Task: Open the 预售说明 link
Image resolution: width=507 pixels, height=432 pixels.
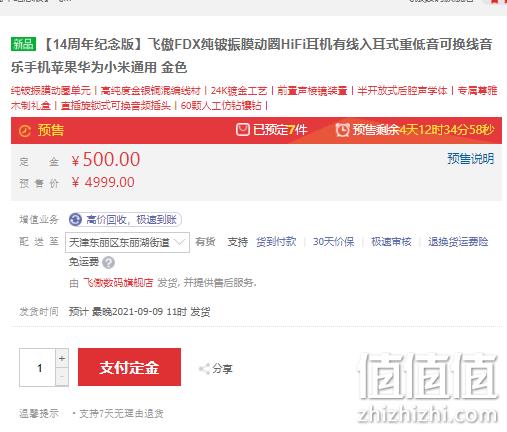Action: click(470, 159)
